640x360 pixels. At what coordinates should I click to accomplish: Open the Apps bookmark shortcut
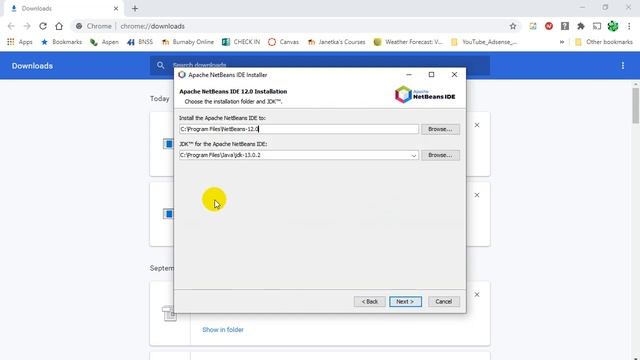tap(20, 42)
